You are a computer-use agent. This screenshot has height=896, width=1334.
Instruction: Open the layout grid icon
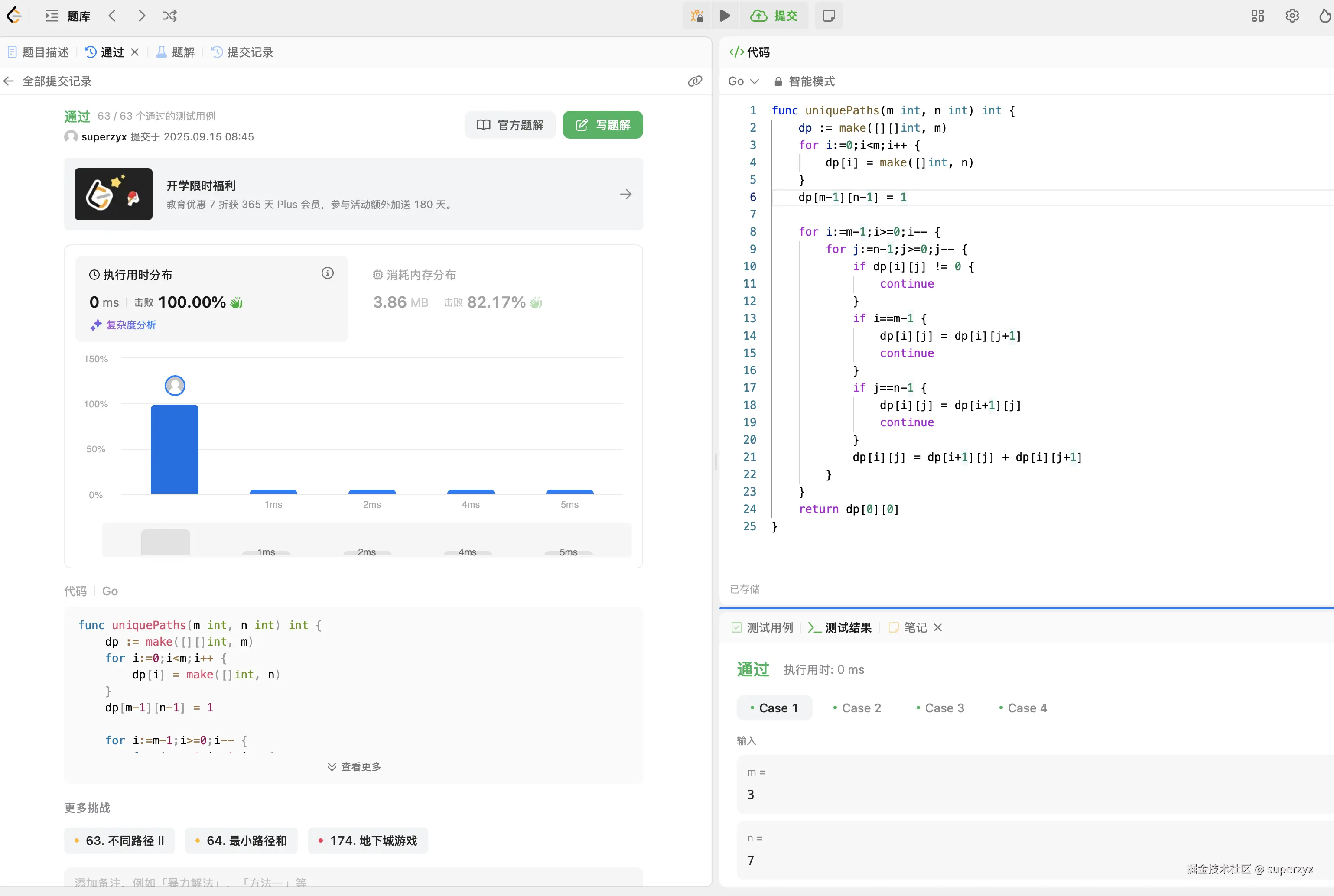coord(1257,16)
